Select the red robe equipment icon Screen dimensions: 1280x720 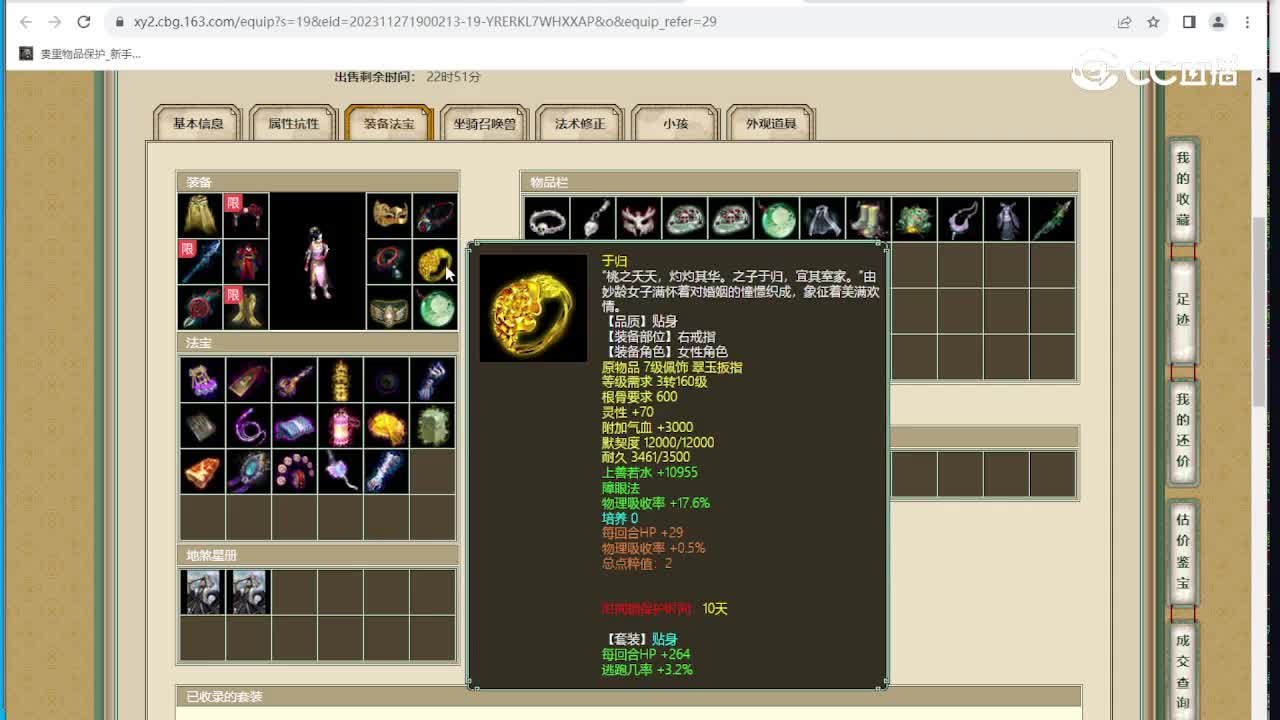pyautogui.click(x=246, y=262)
